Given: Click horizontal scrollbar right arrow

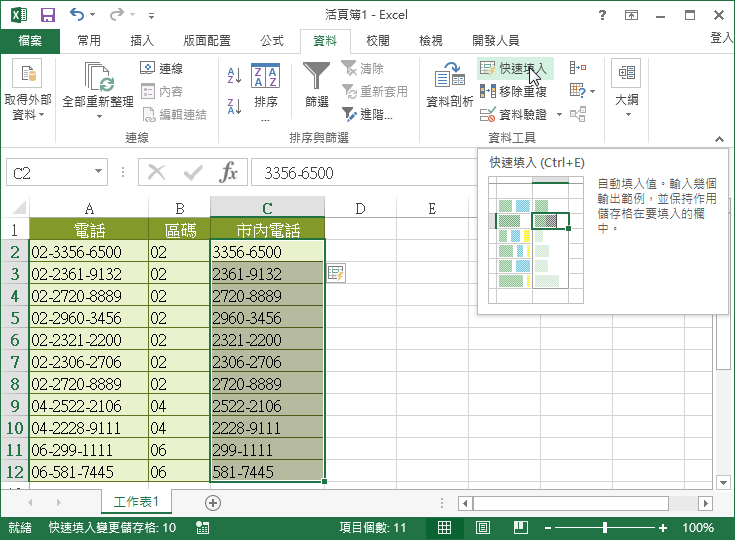Looking at the screenshot, I should click(x=705, y=503).
